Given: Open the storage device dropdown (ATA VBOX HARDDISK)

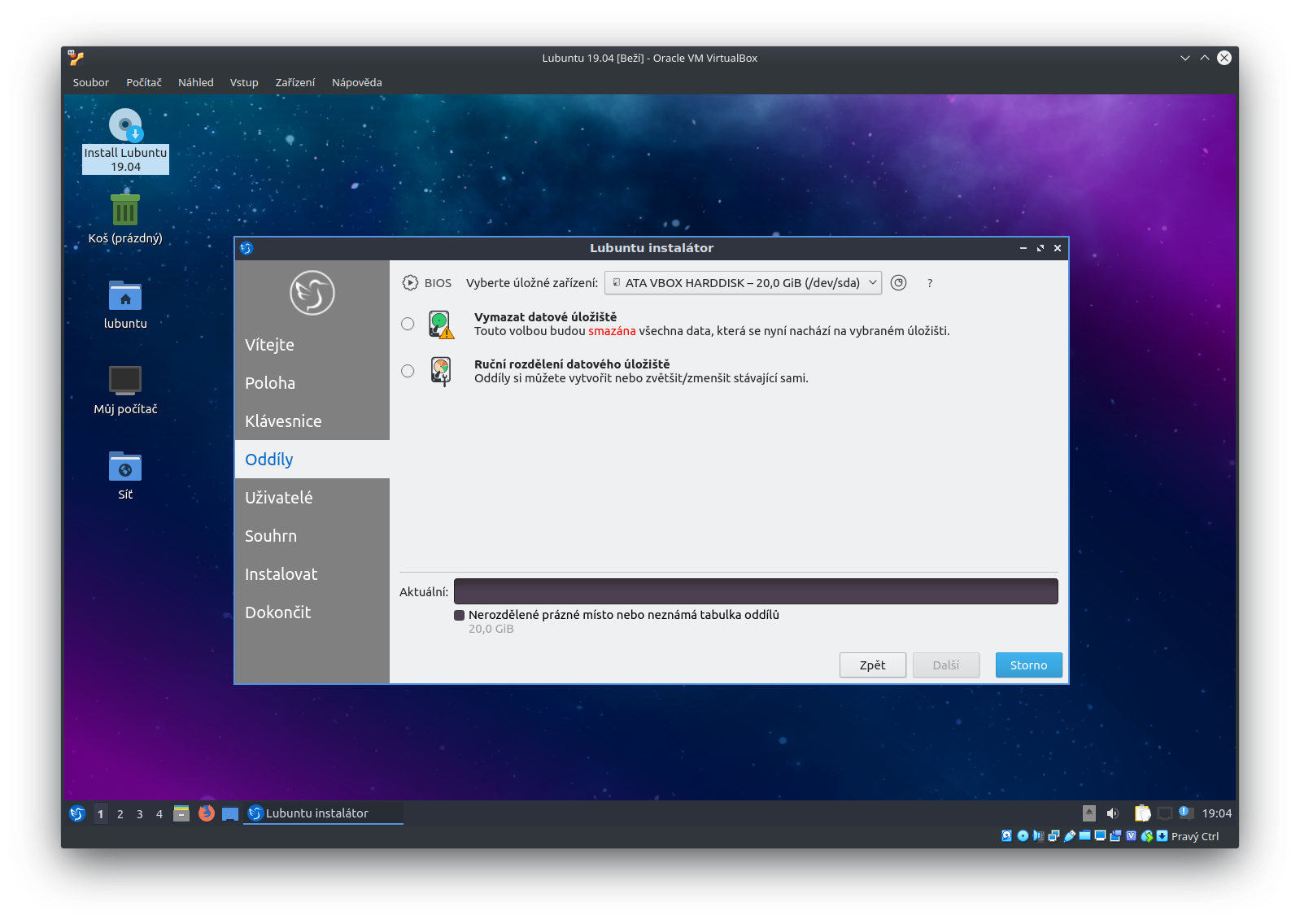Looking at the screenshot, I should [x=743, y=283].
